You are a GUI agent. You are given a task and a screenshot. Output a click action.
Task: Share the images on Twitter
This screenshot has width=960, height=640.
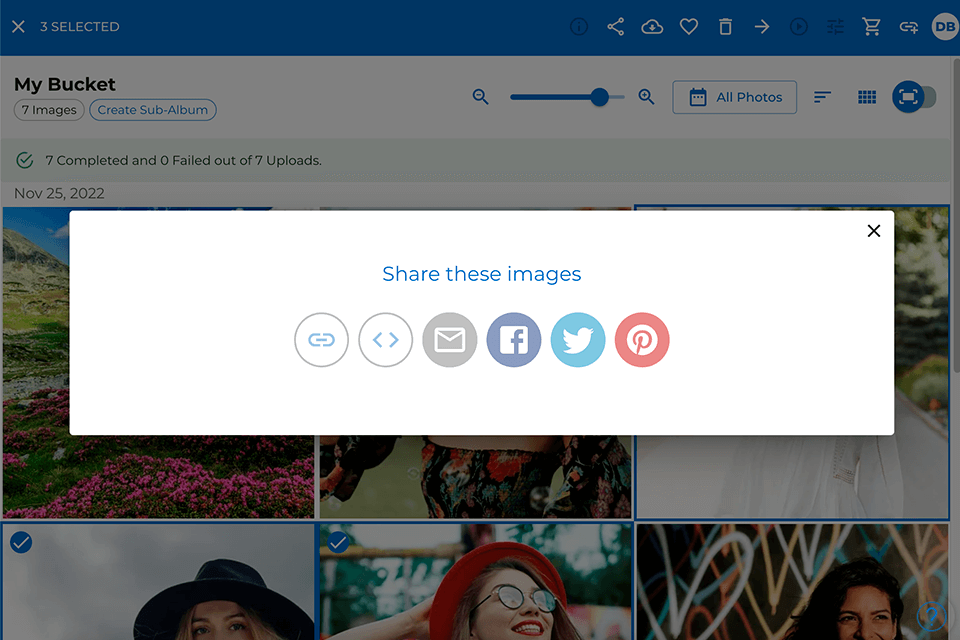[x=578, y=340]
